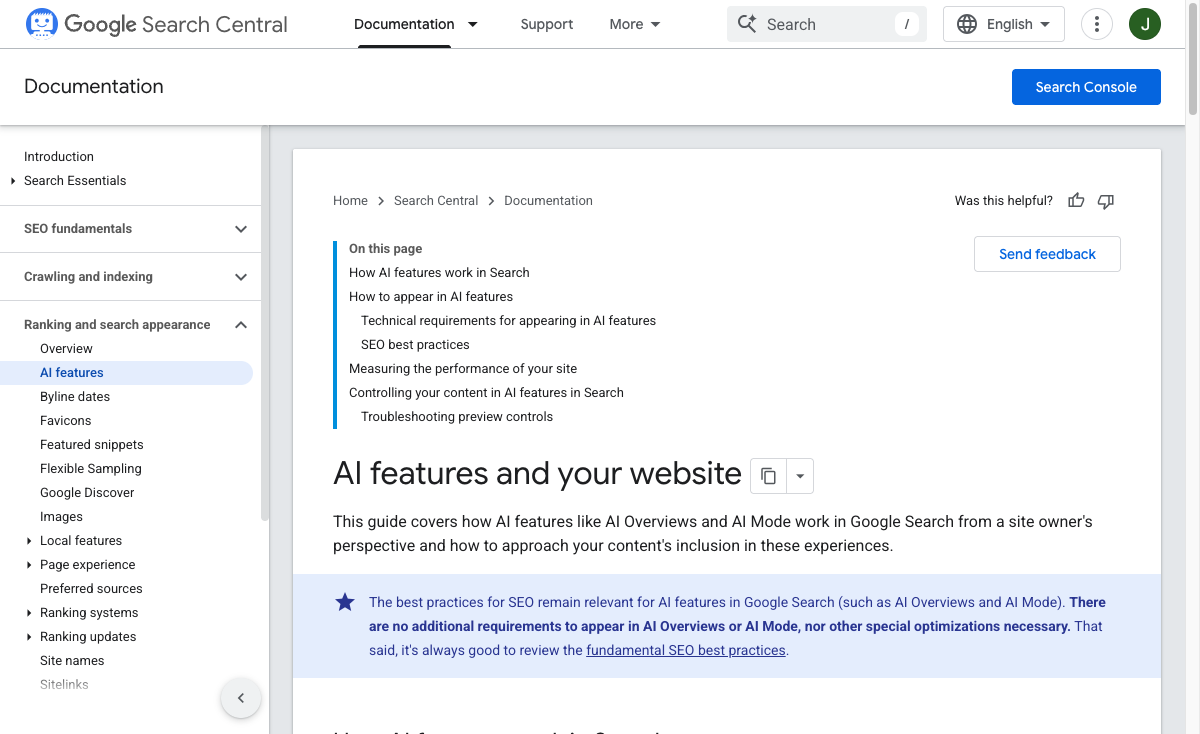Jump to SEO best practices section

pyautogui.click(x=415, y=345)
